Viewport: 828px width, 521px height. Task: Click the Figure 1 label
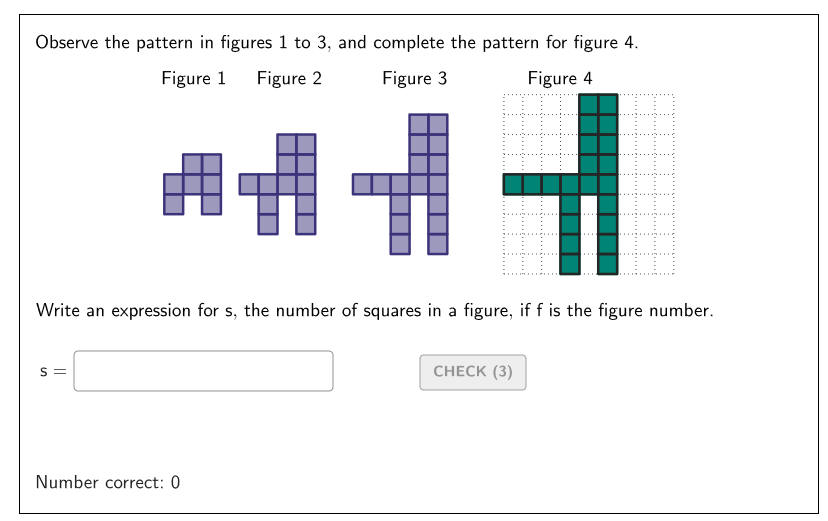coord(193,78)
